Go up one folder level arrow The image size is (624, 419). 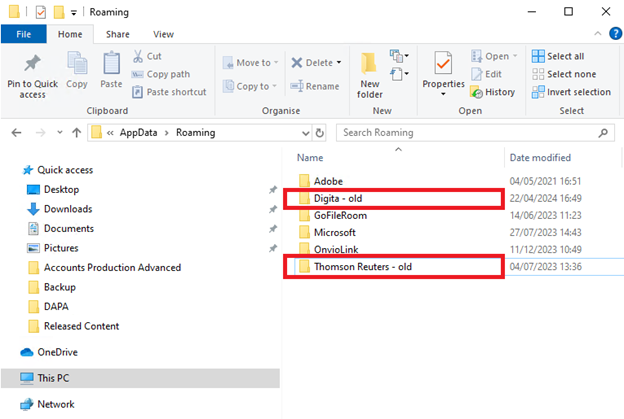point(76,132)
